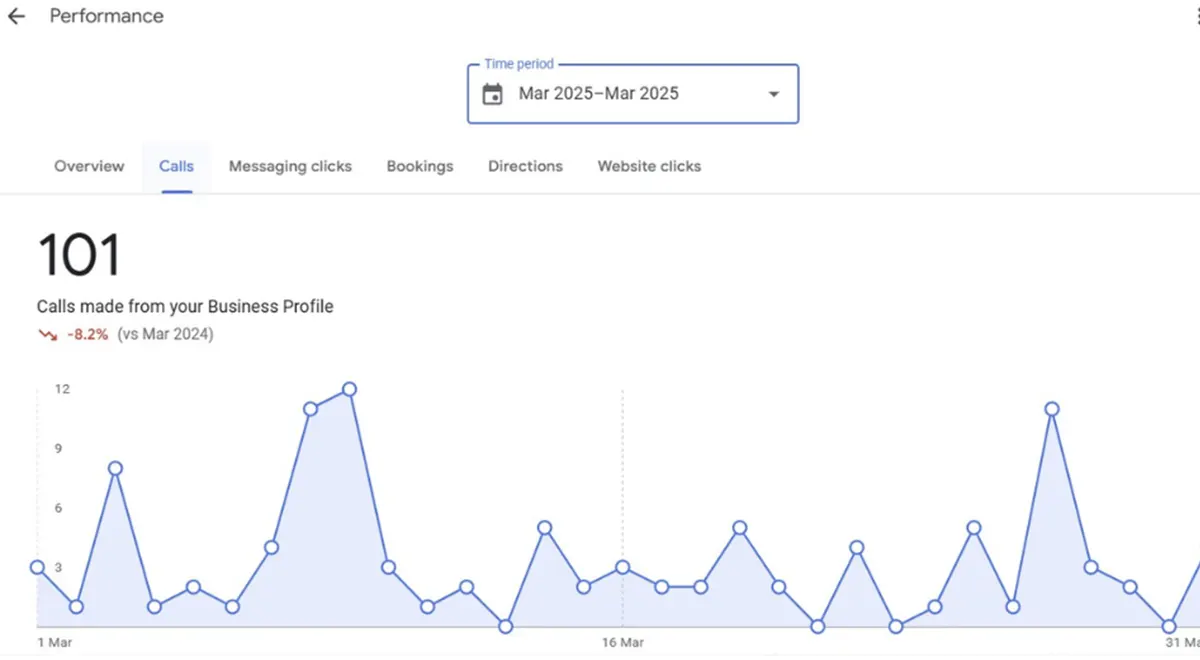Click the (vs Mar 2024) comparison text
This screenshot has width=1200, height=660.
pyautogui.click(x=165, y=335)
